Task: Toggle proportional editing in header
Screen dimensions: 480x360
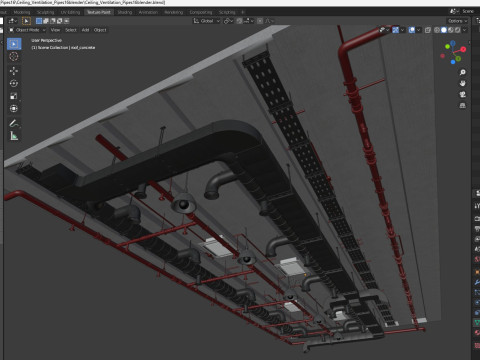Action: (x=260, y=21)
